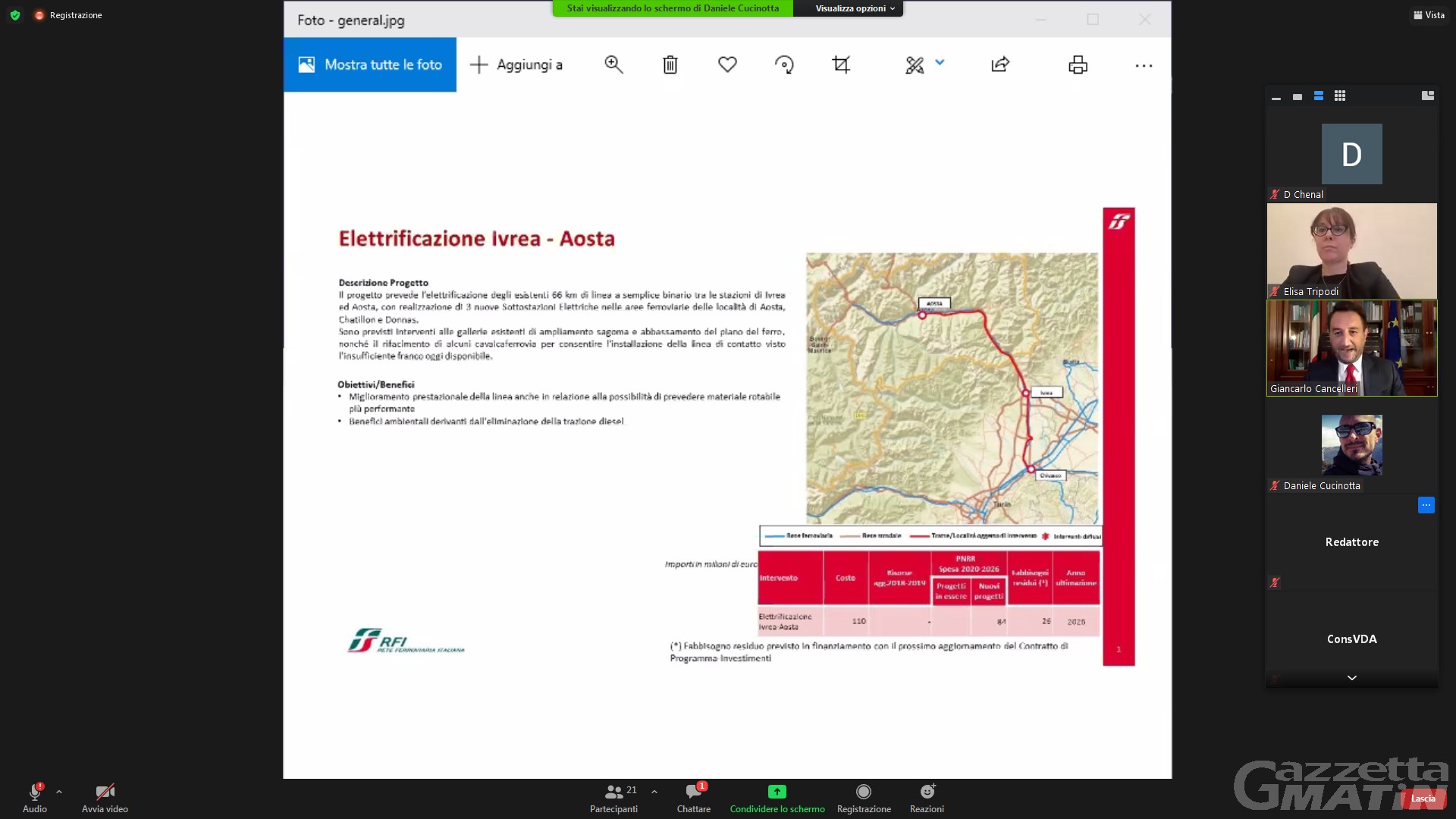
Task: Click Descrizione Progetto heading text
Action: pos(384,283)
